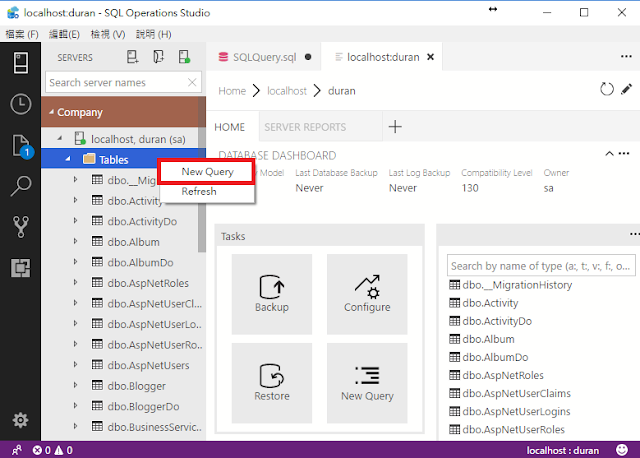Viewport: 640px width, 458px height.
Task: Click duran in the breadcrumb
Action: click(342, 91)
